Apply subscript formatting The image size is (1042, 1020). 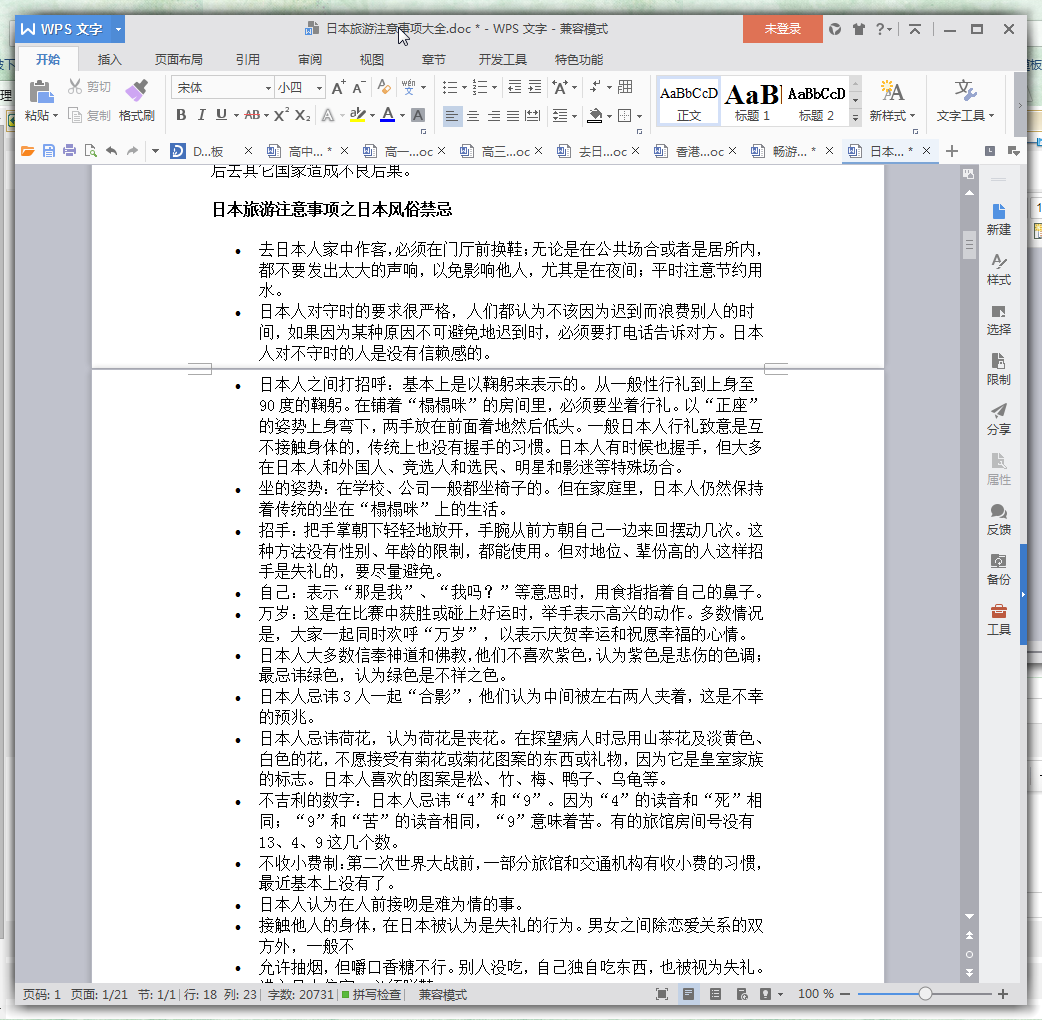(302, 115)
